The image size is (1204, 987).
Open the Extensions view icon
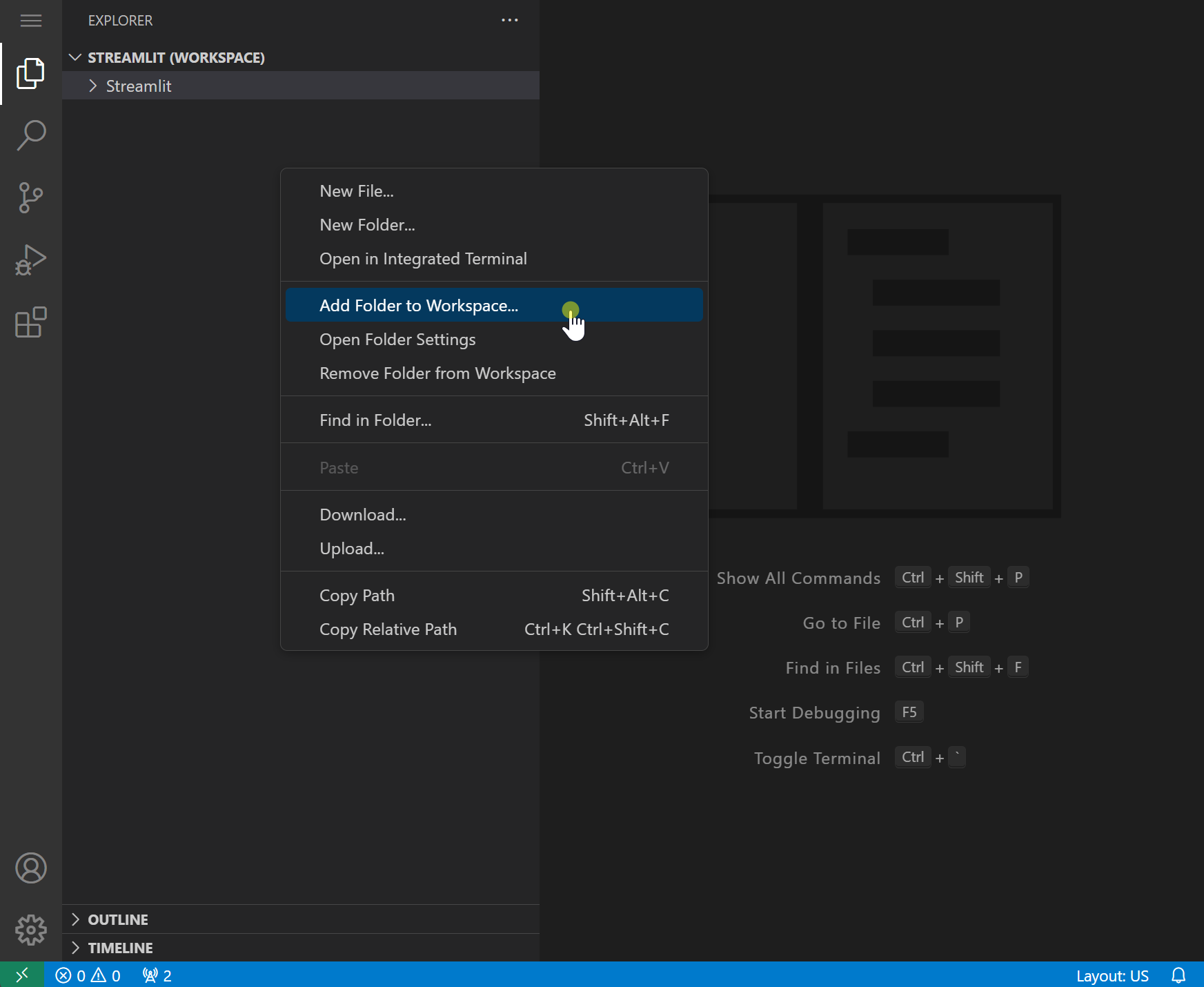point(31,322)
